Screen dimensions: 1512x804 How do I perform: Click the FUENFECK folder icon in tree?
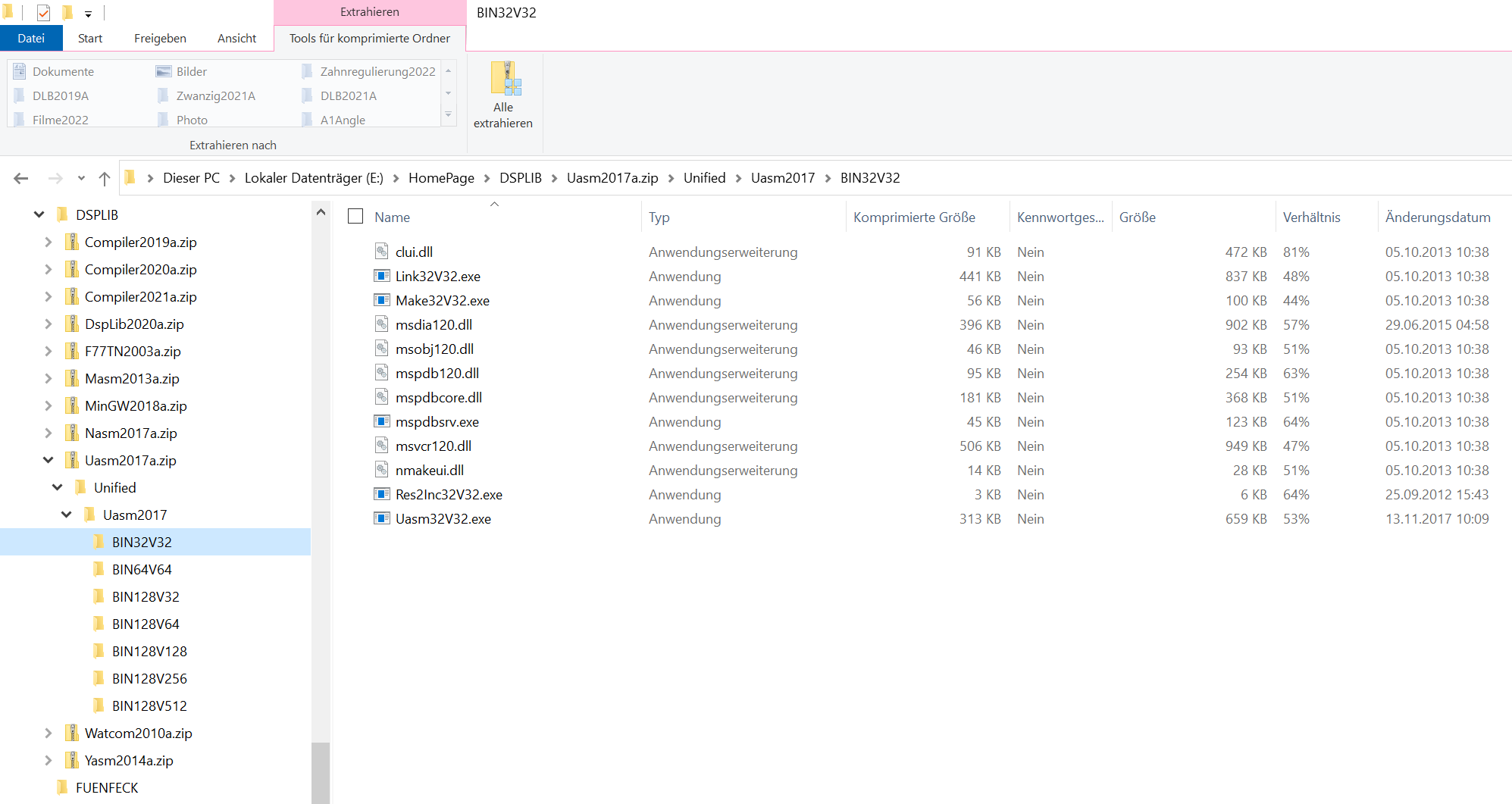62,787
